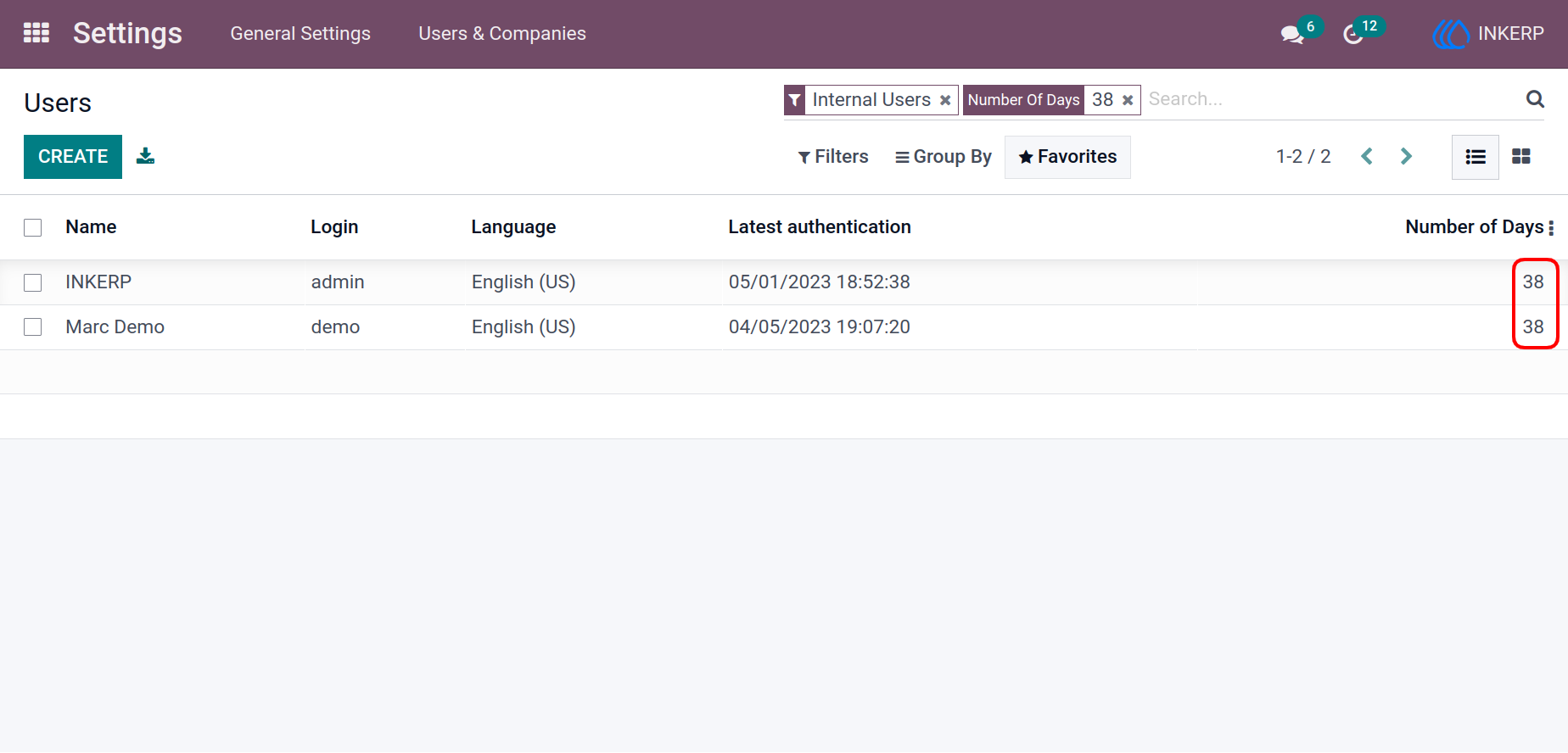Image resolution: width=1568 pixels, height=753 pixels.
Task: Open the Favorites dropdown
Action: 1067,157
